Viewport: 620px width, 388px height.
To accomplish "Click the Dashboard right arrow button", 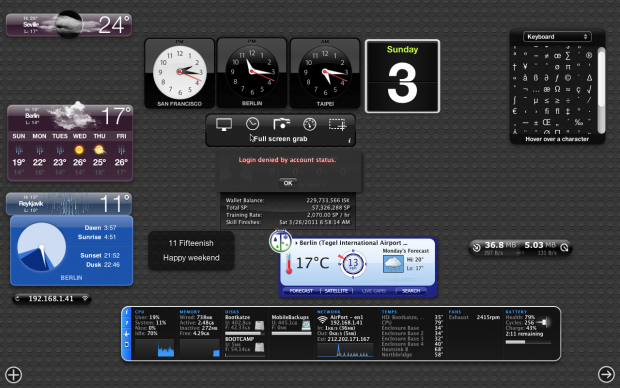I will point(606,374).
